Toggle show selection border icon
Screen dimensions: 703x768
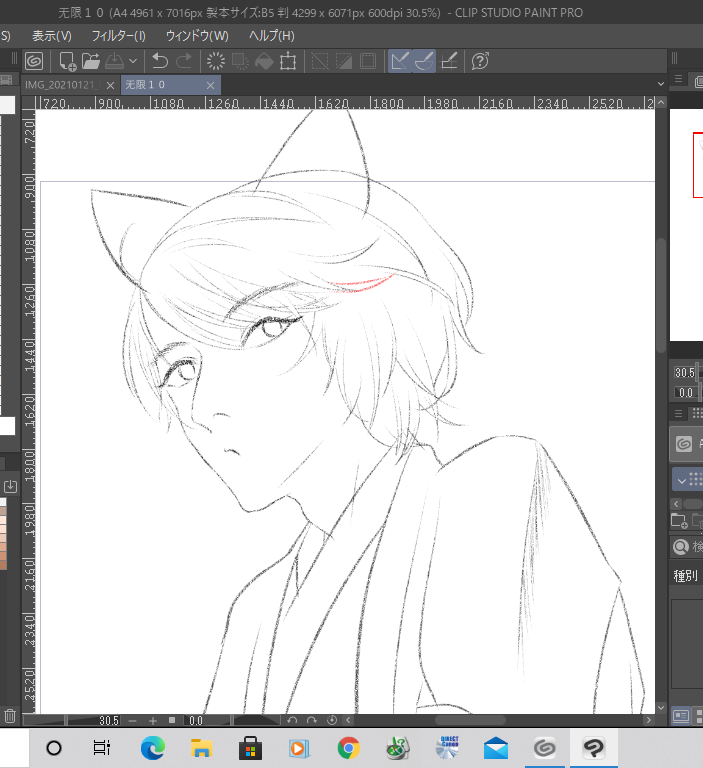(368, 61)
